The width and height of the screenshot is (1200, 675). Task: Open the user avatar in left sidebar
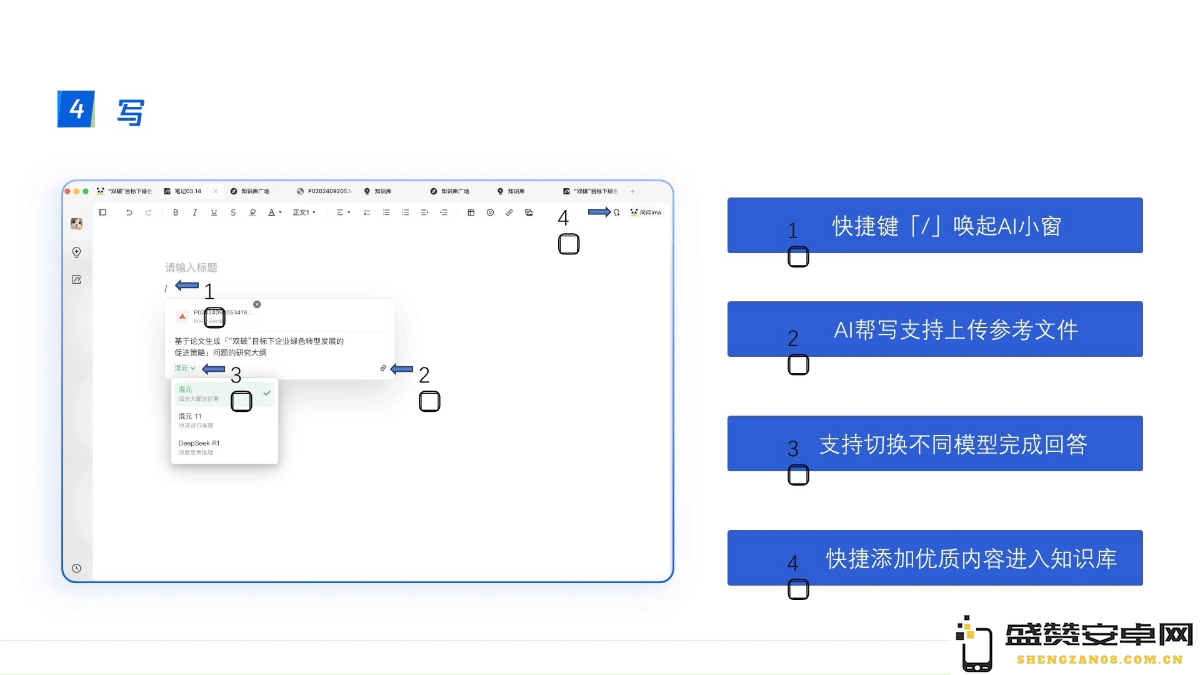point(76,224)
